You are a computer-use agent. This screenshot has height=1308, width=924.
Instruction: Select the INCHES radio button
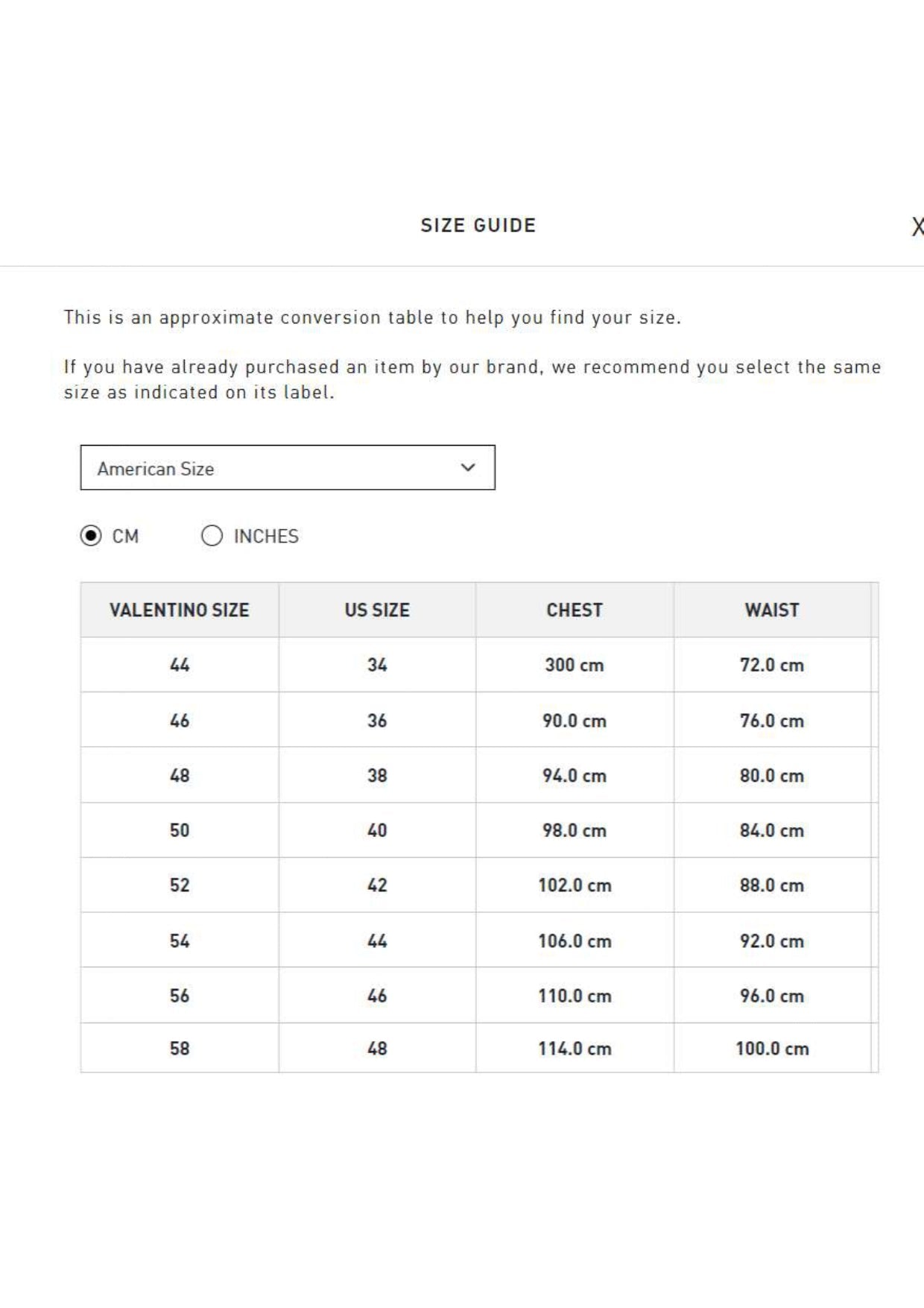click(x=212, y=536)
